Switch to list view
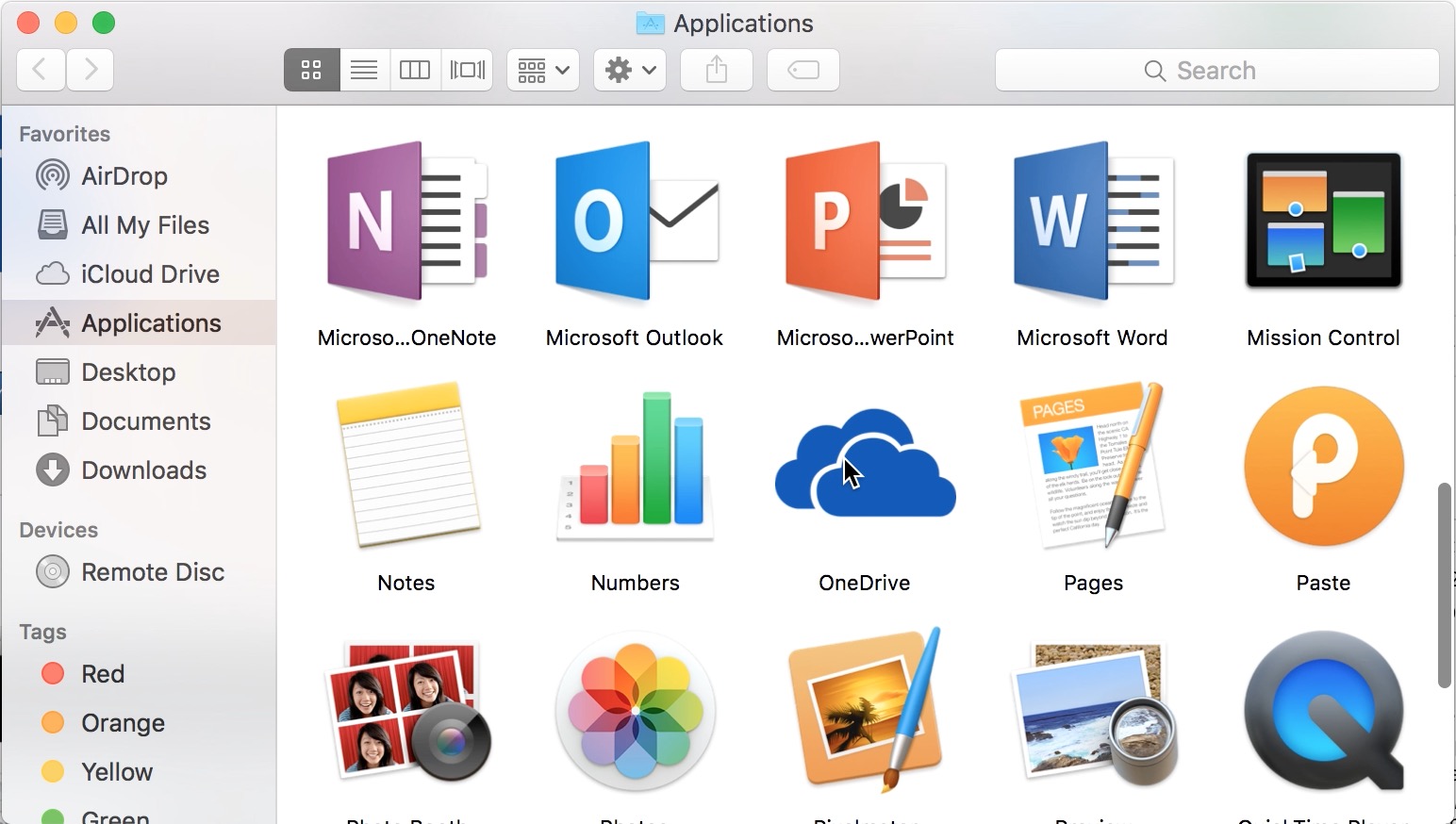 (x=364, y=70)
